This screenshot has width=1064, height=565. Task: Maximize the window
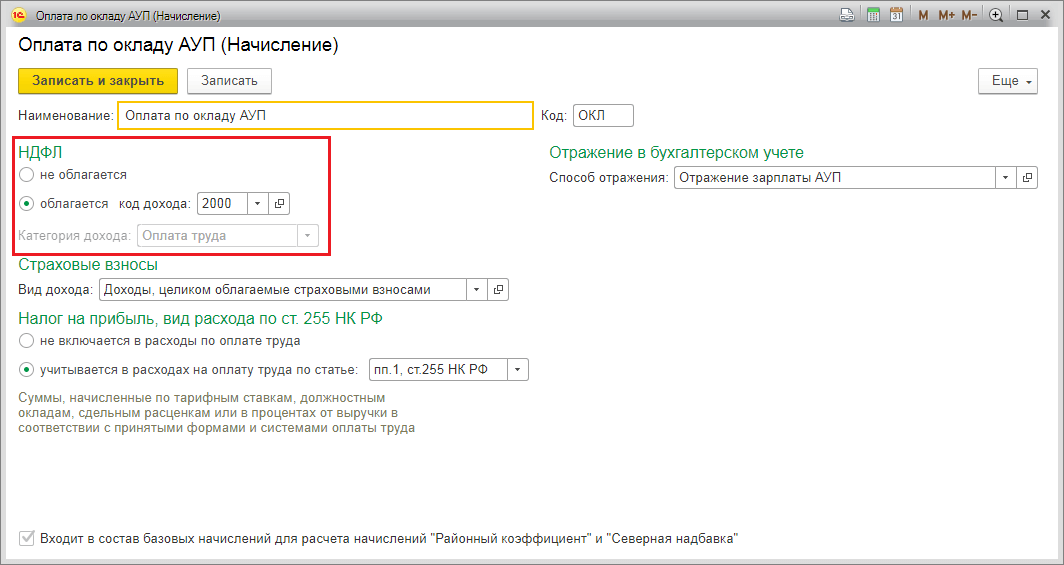(x=1023, y=15)
